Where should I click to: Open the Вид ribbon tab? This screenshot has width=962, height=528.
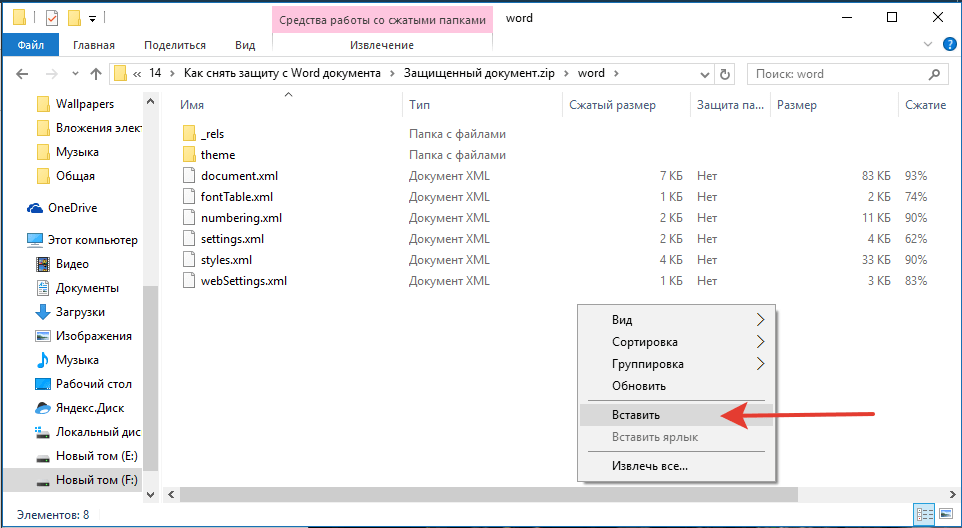coord(245,45)
